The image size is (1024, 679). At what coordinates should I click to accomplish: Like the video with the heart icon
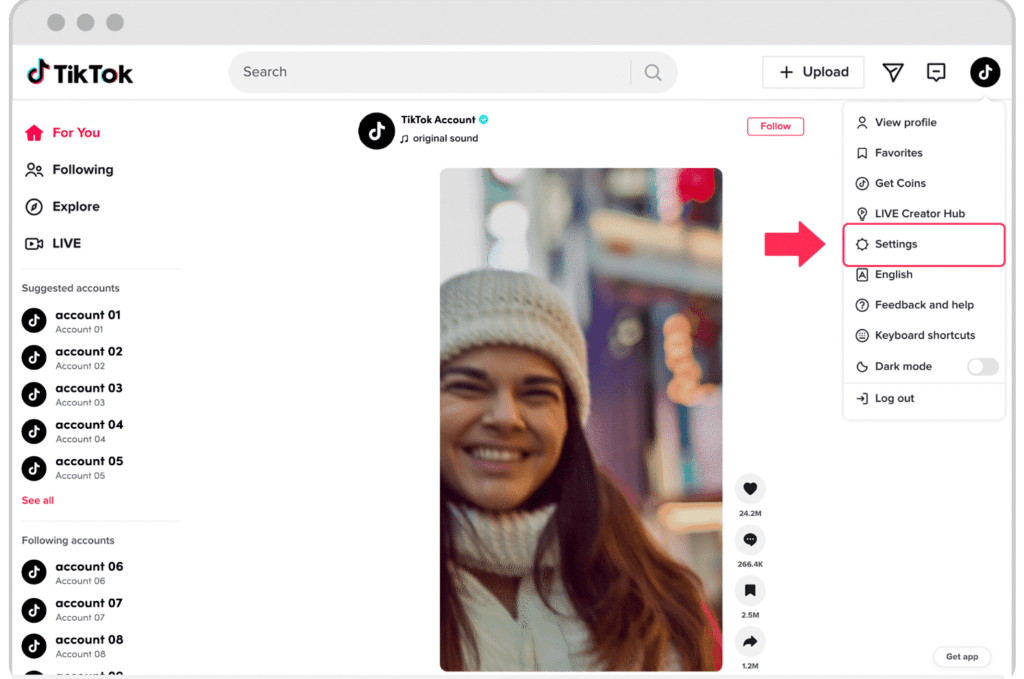pyautogui.click(x=750, y=488)
